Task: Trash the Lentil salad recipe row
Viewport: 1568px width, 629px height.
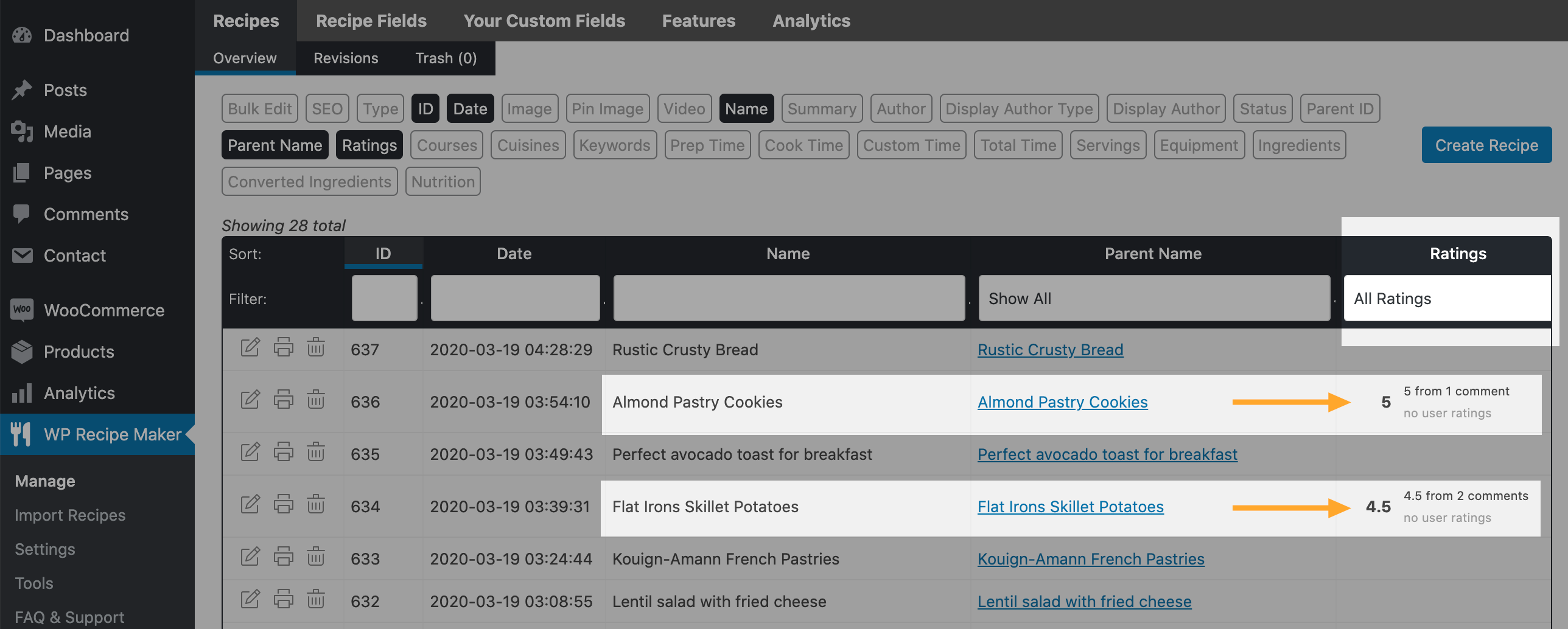Action: [315, 599]
